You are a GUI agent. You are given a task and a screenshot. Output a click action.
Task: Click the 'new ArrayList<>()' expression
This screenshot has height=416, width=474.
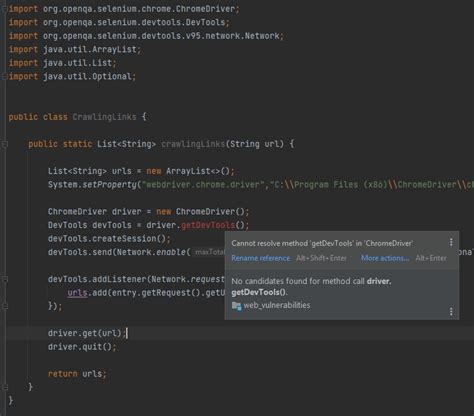point(188,171)
